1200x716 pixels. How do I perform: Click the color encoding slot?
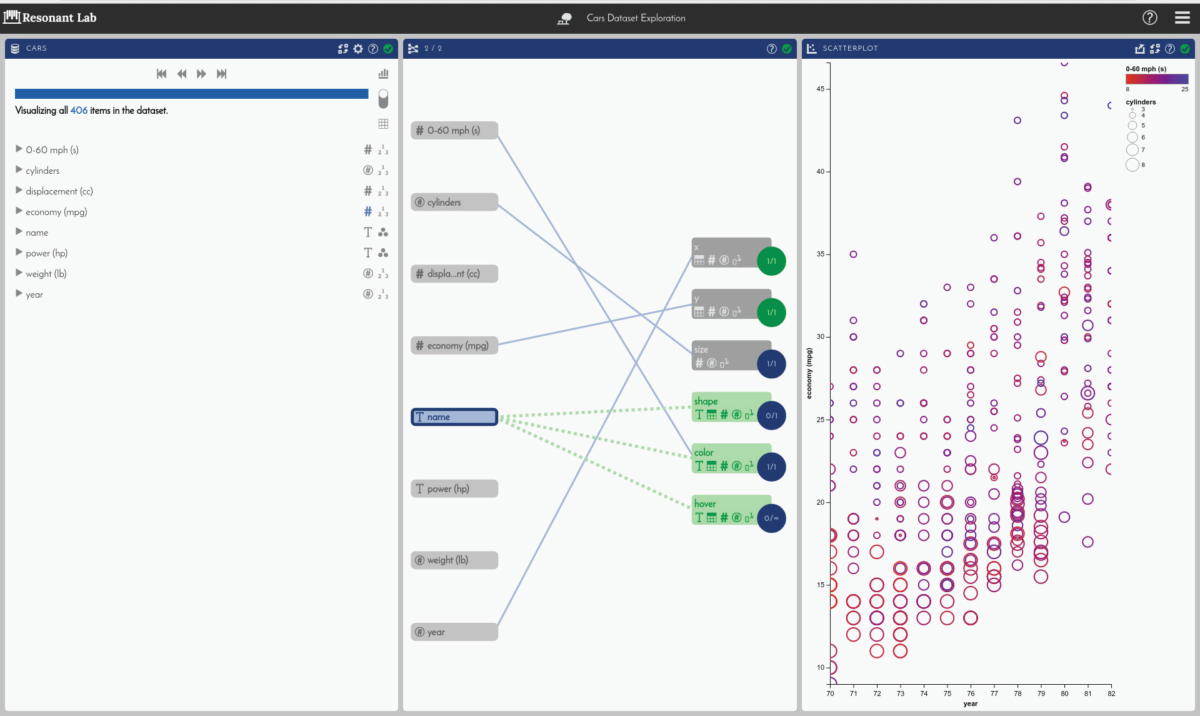pos(731,460)
